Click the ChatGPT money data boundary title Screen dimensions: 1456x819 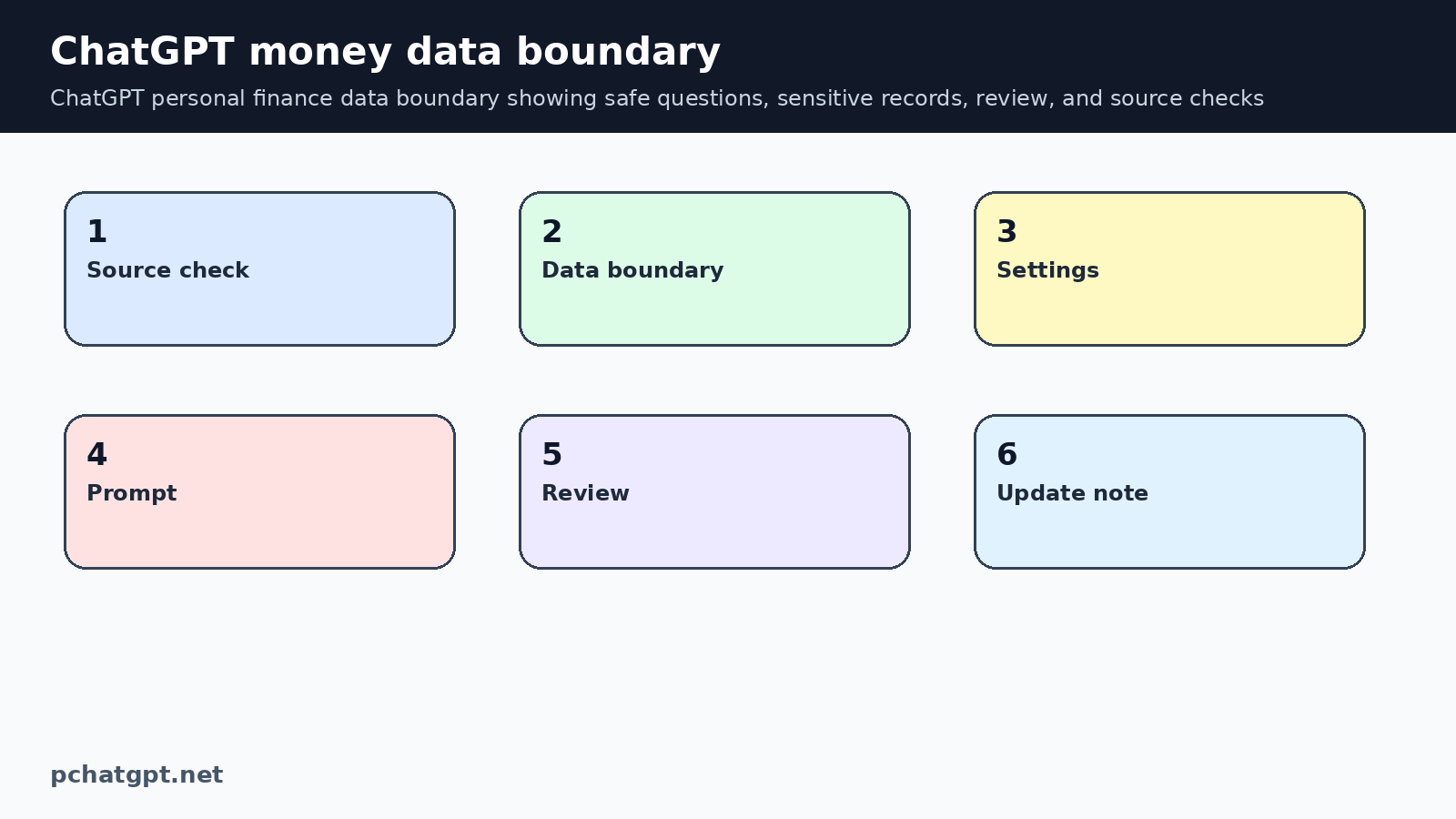tap(385, 52)
